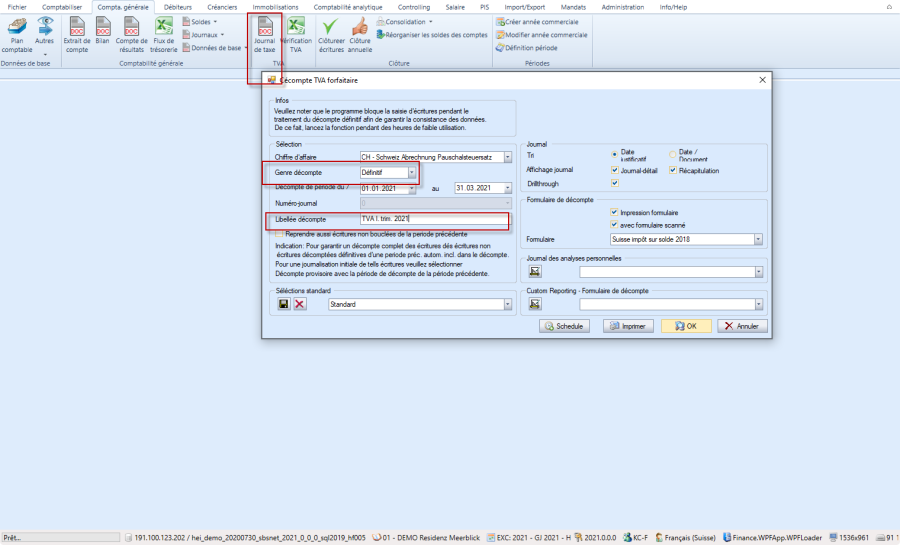Select the Date / Document sort radio
Screen dimensions: 900x545
point(672,154)
